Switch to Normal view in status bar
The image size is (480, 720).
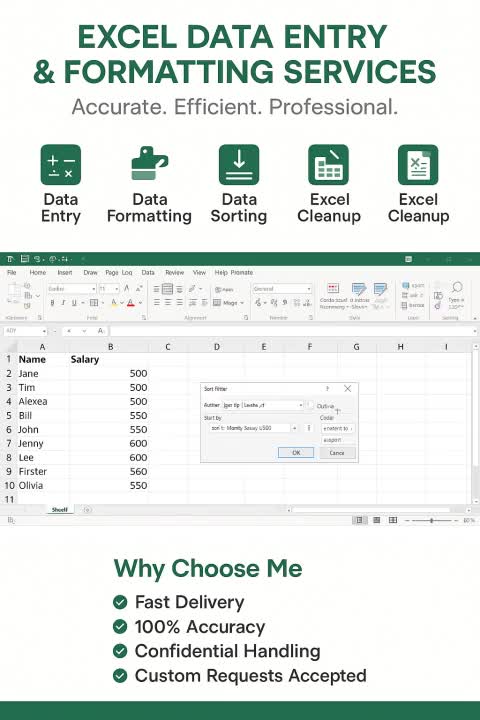(359, 520)
